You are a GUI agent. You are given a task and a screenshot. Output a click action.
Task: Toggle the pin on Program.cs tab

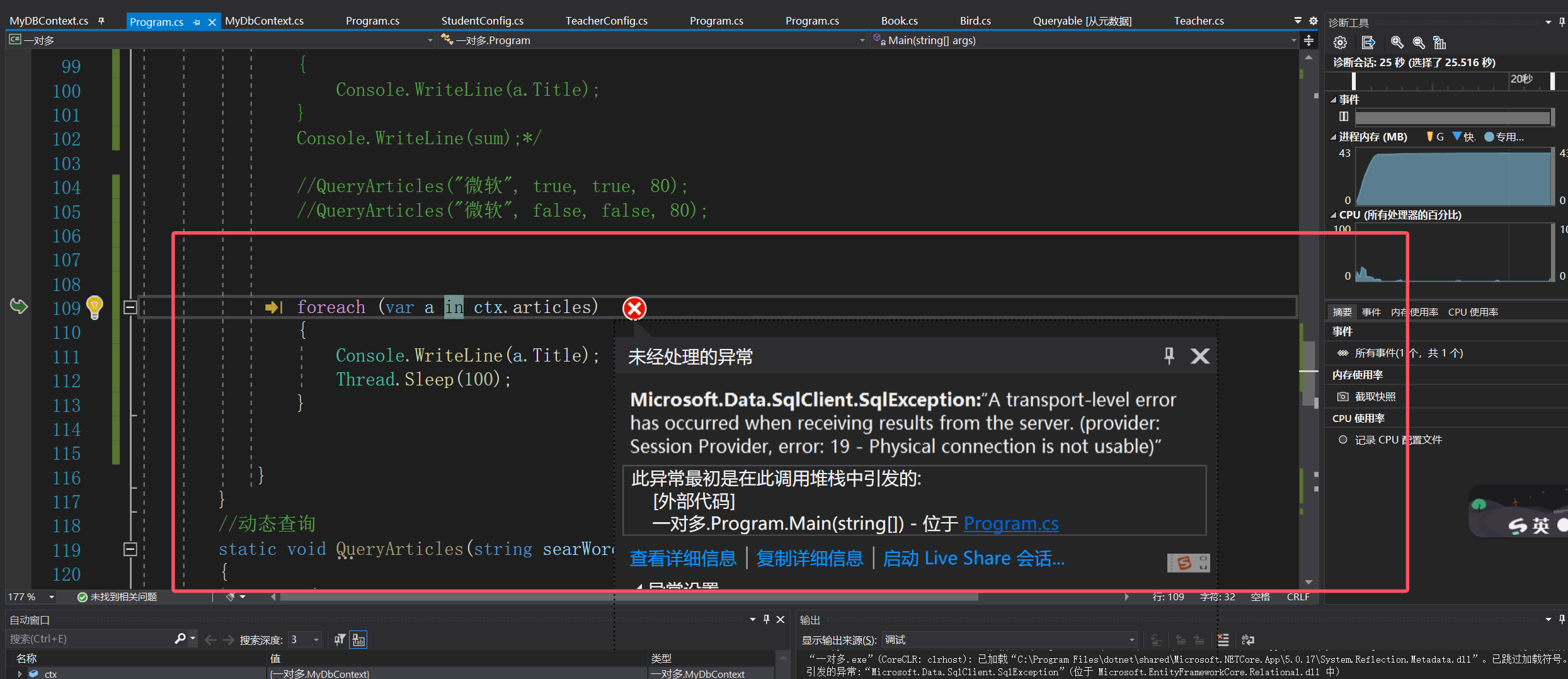[x=197, y=21]
